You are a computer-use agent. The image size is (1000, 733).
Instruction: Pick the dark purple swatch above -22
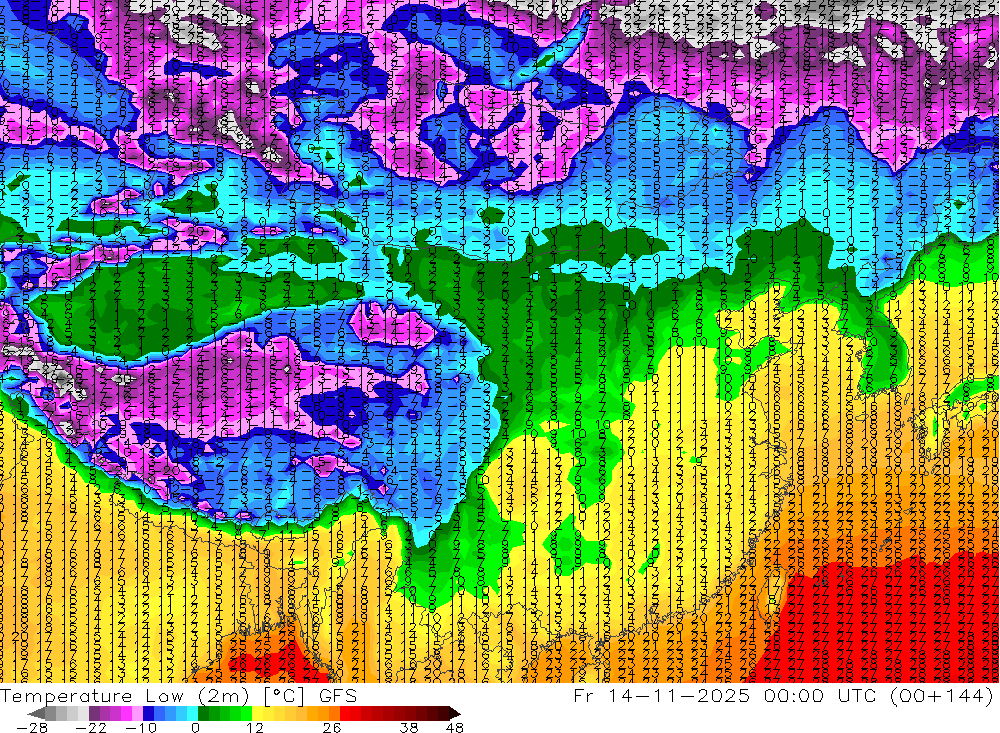pyautogui.click(x=94, y=714)
